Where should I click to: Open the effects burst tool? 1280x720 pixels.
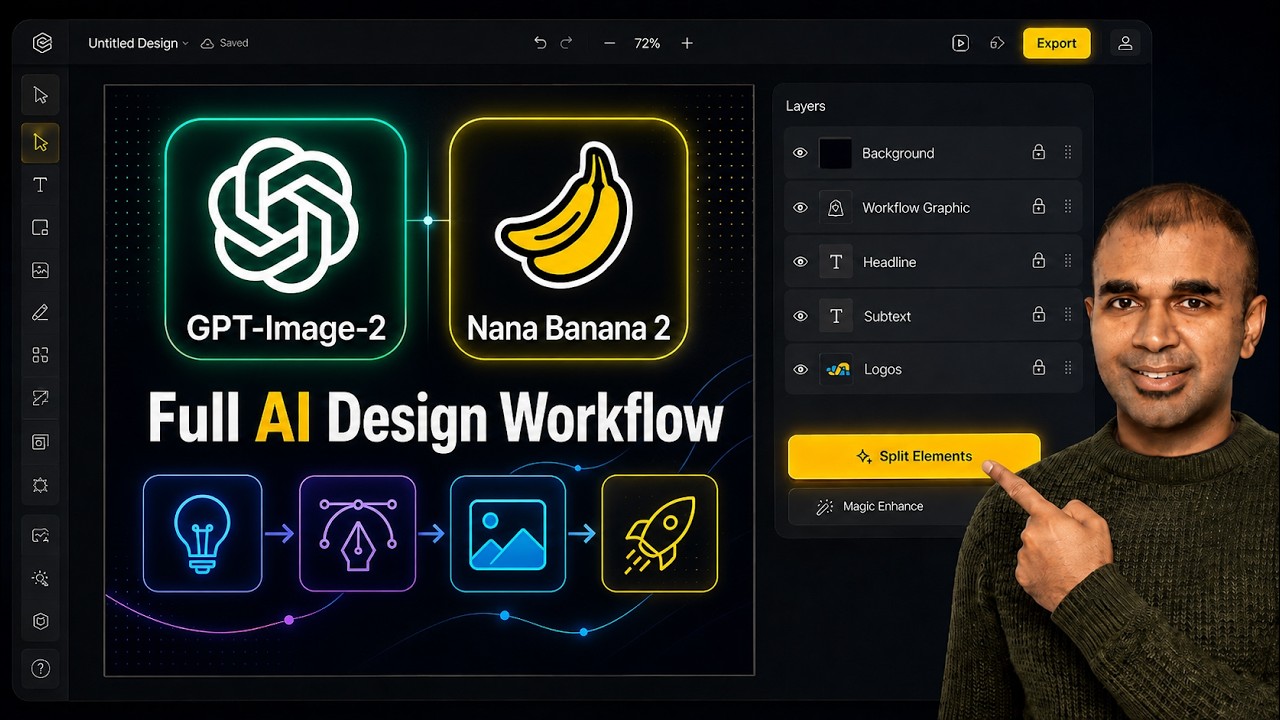[40, 485]
